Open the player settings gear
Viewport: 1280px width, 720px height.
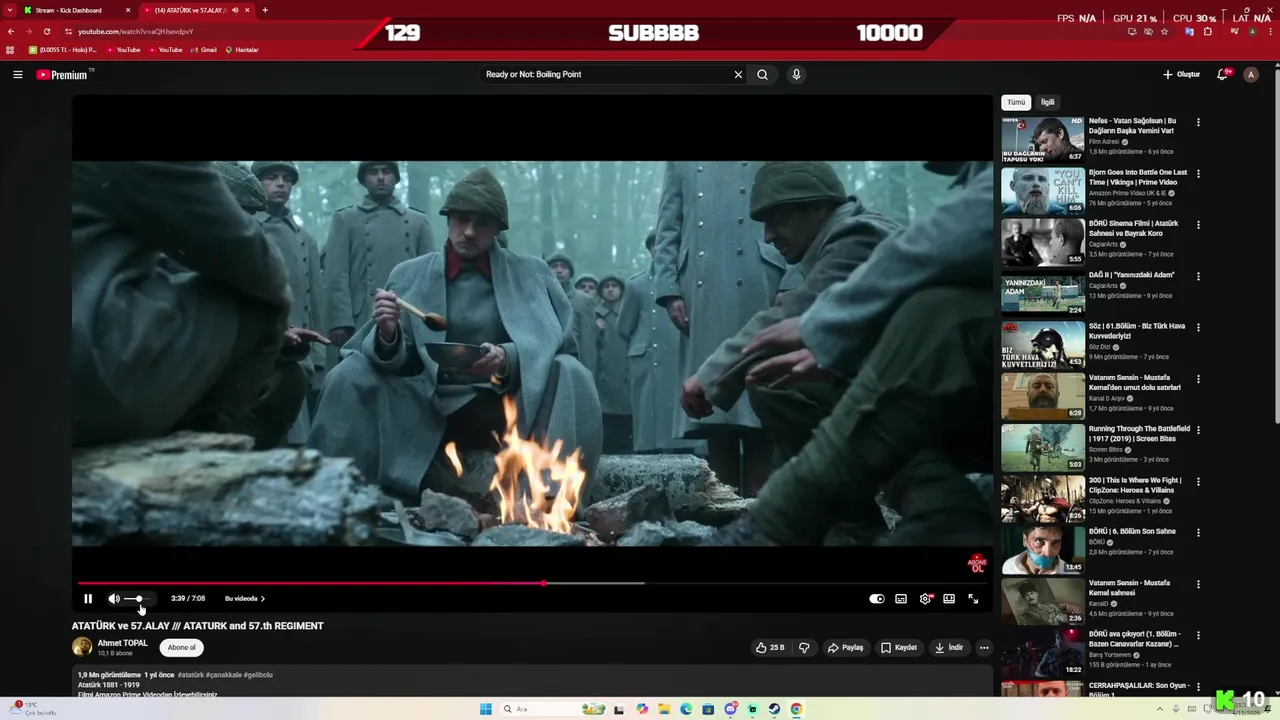pyautogui.click(x=925, y=599)
